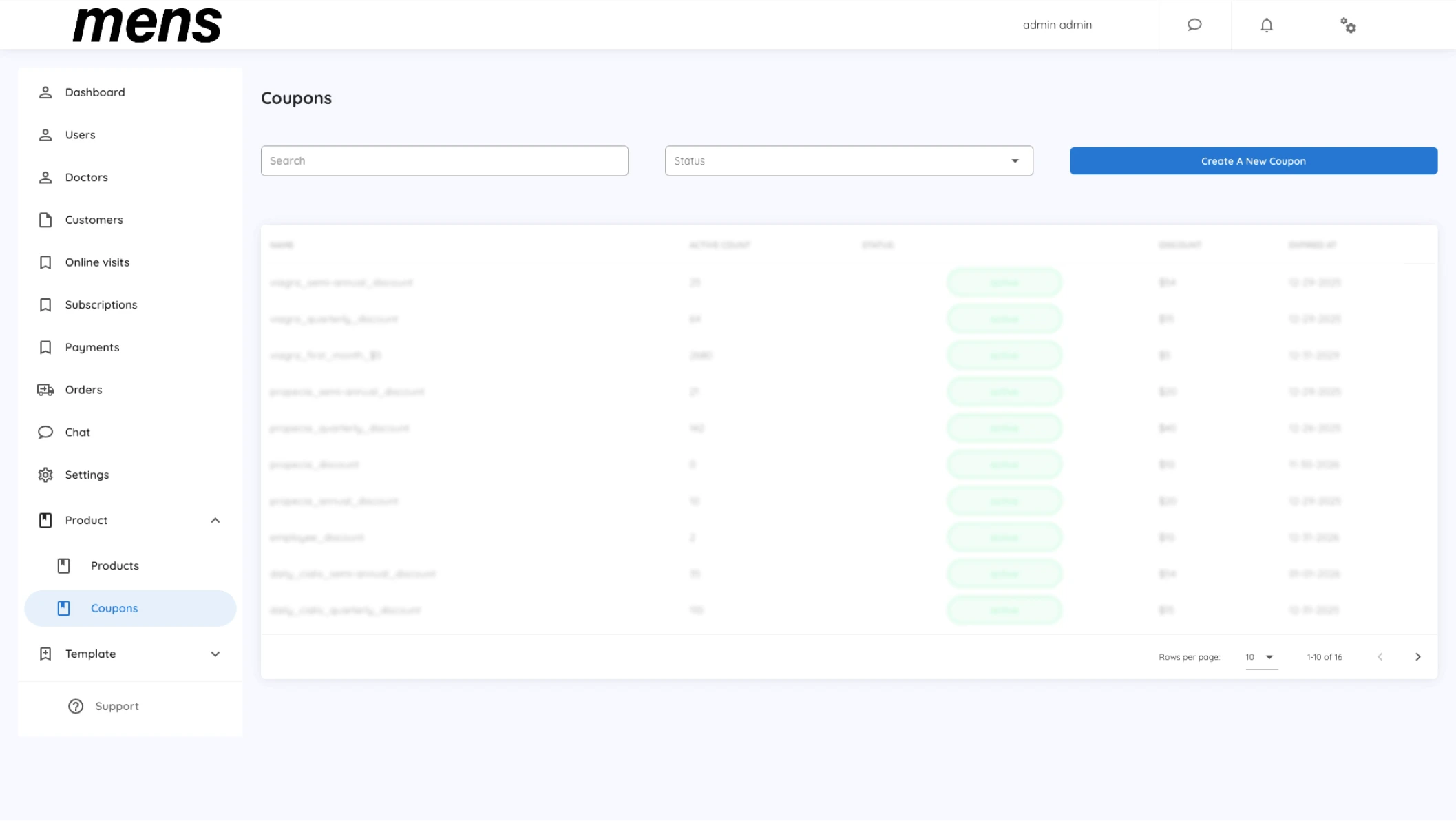
Task: Open the rows per page dropdown
Action: click(x=1261, y=657)
